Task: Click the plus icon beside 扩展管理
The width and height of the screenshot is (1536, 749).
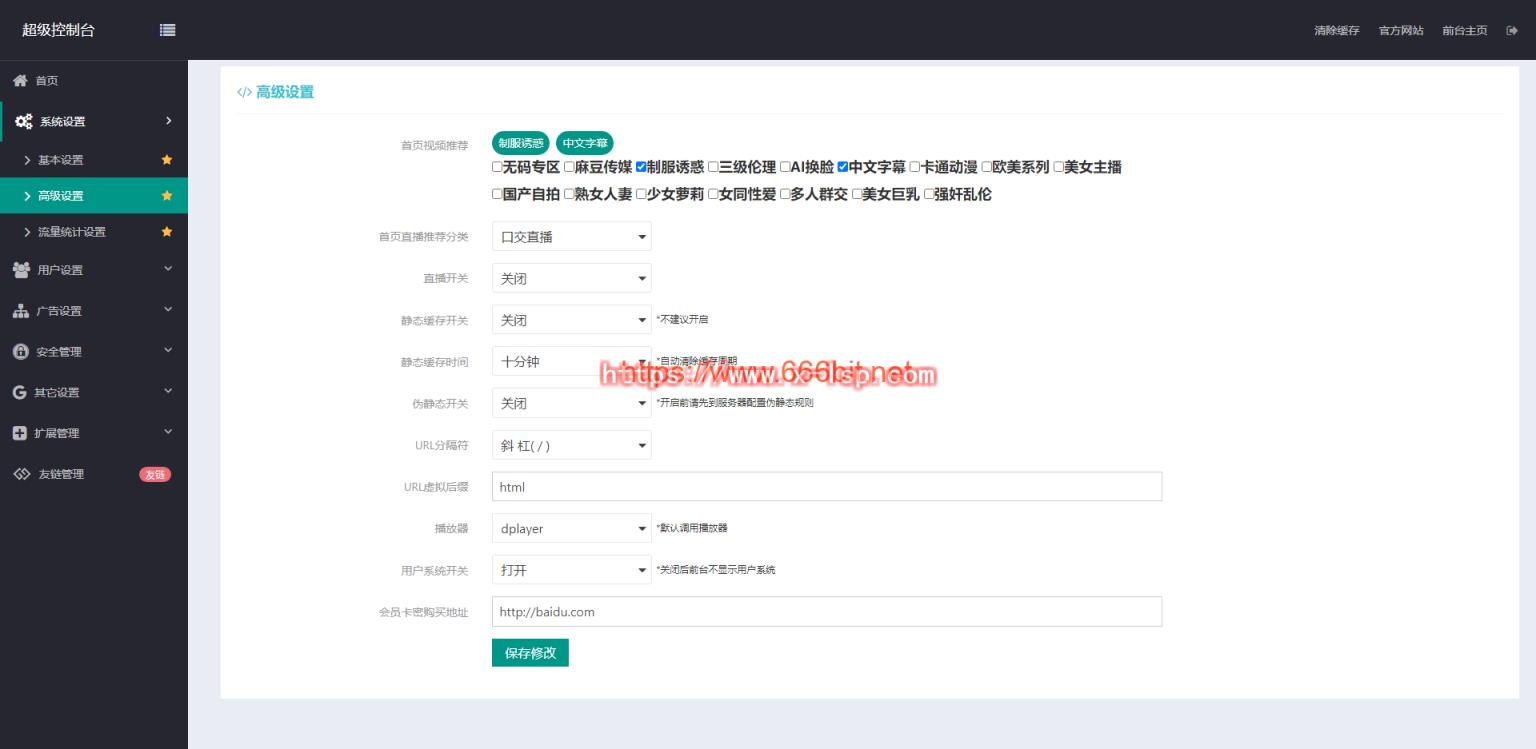Action: [x=19, y=433]
